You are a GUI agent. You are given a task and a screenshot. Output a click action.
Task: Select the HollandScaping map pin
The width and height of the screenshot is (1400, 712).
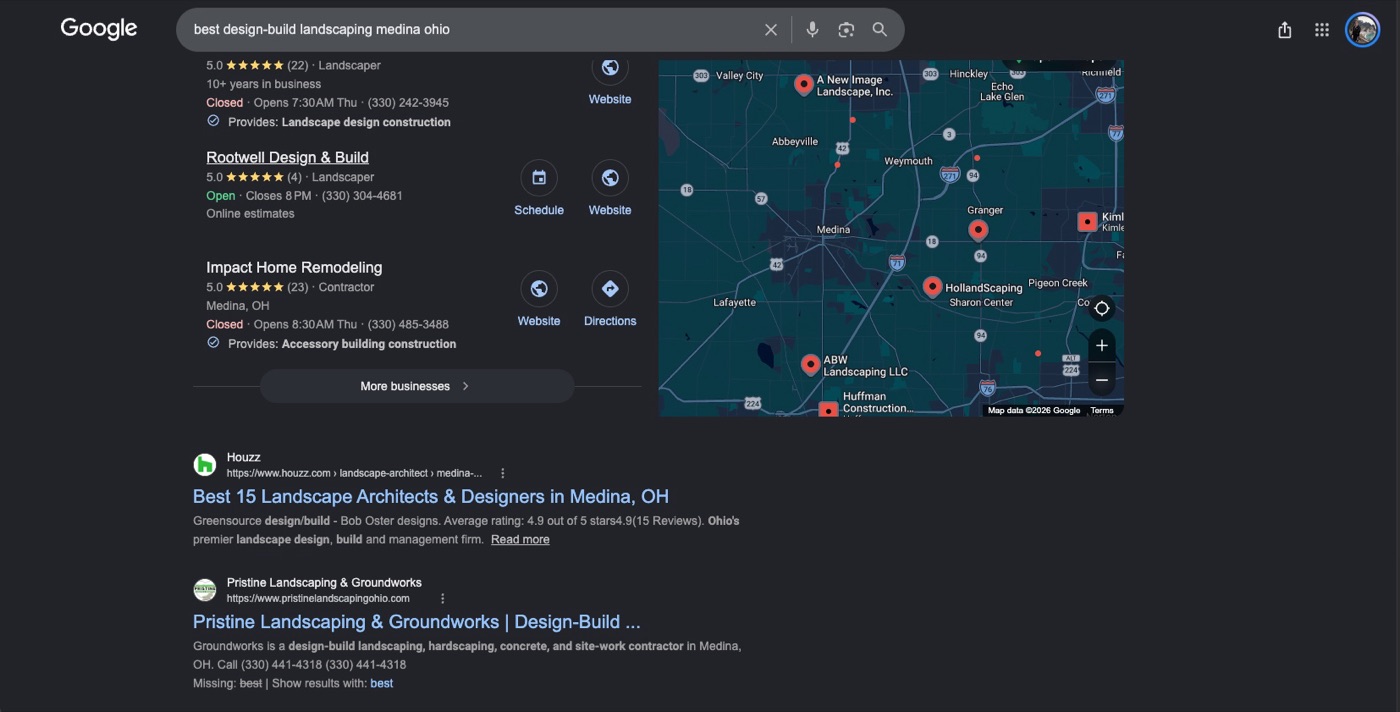tap(932, 287)
